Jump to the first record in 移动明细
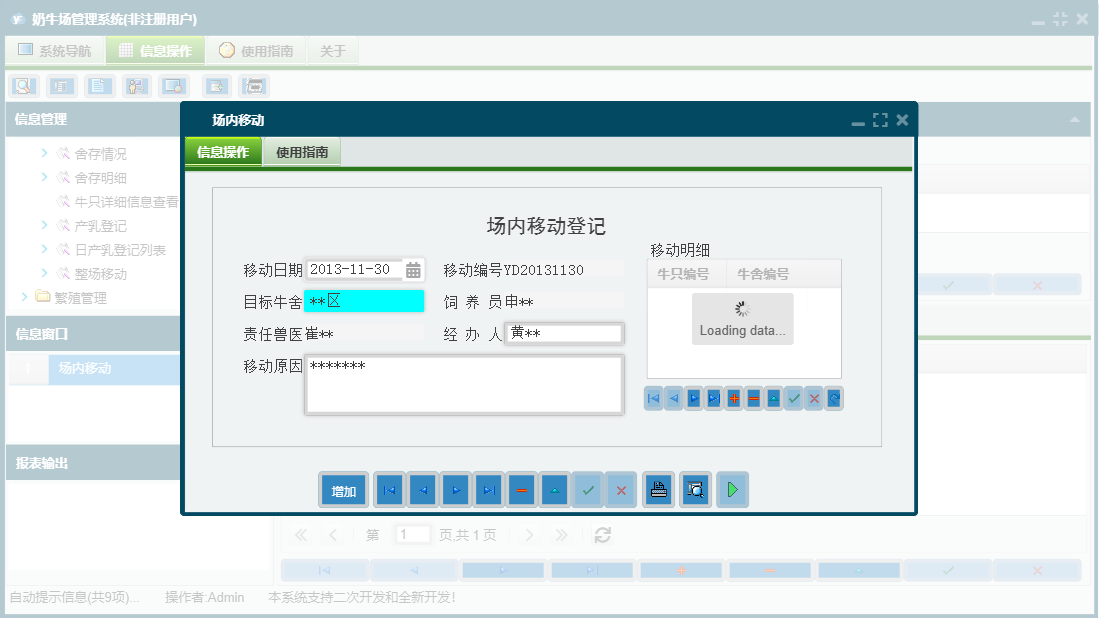1099x618 pixels. [652, 398]
